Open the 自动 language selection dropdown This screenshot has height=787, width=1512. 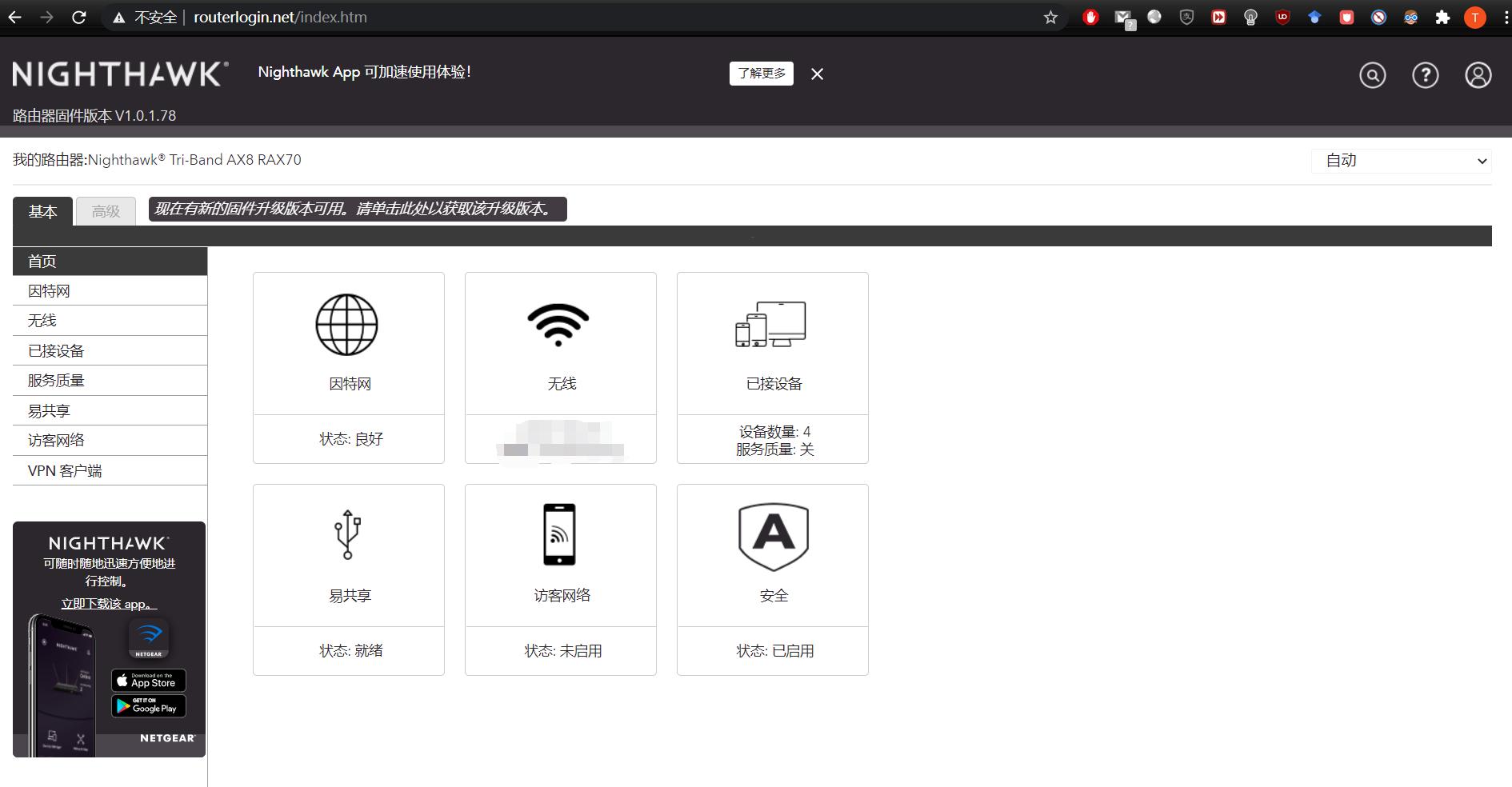pyautogui.click(x=1401, y=160)
